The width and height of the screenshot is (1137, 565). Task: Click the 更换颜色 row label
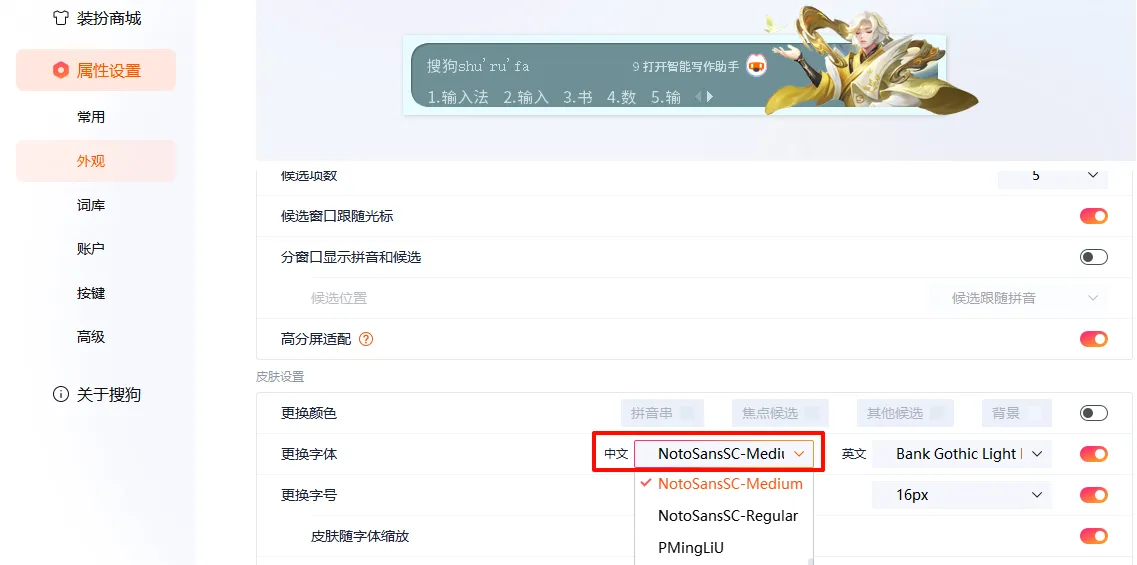[x=309, y=413]
